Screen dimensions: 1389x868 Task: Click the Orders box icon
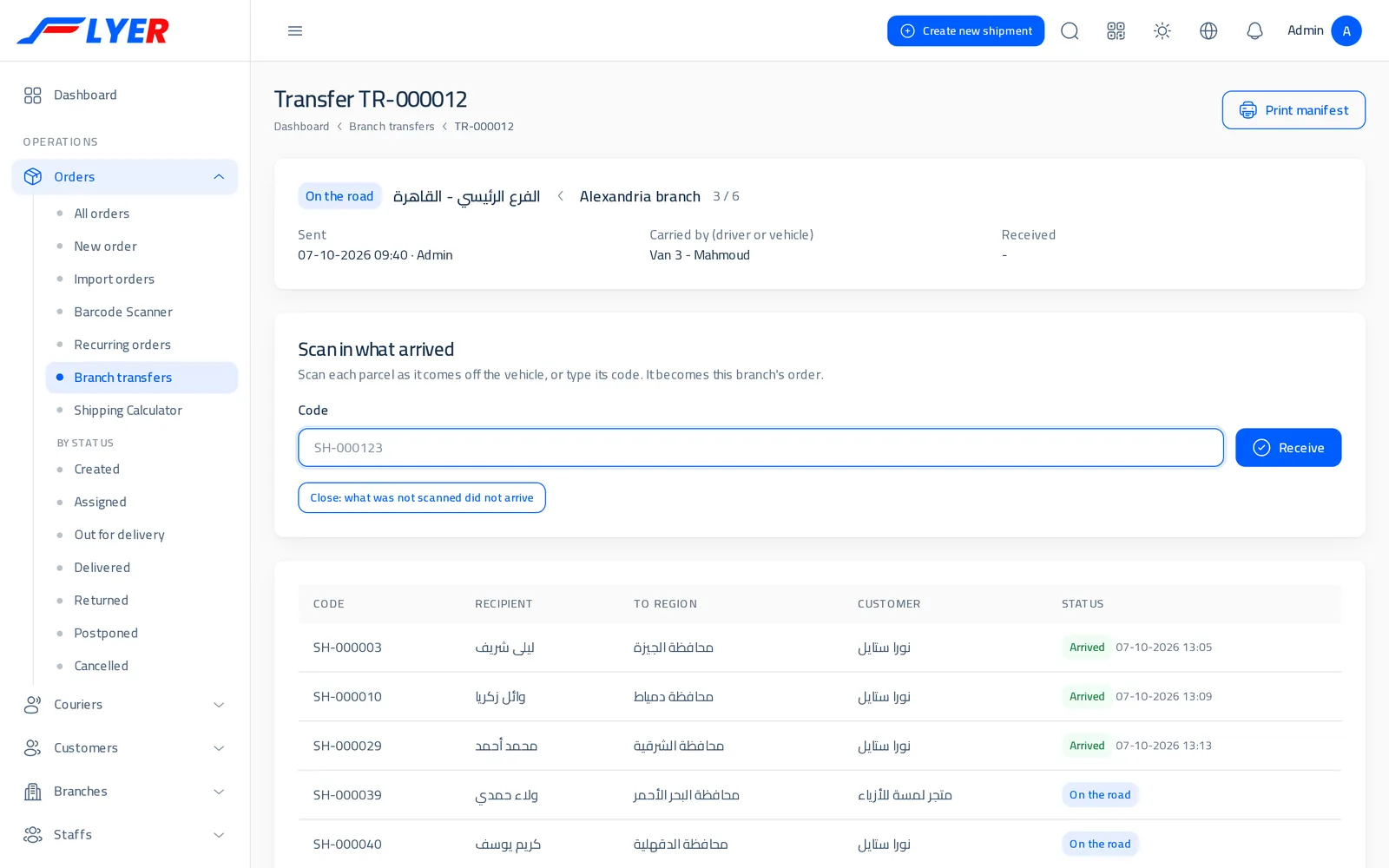pos(33,176)
